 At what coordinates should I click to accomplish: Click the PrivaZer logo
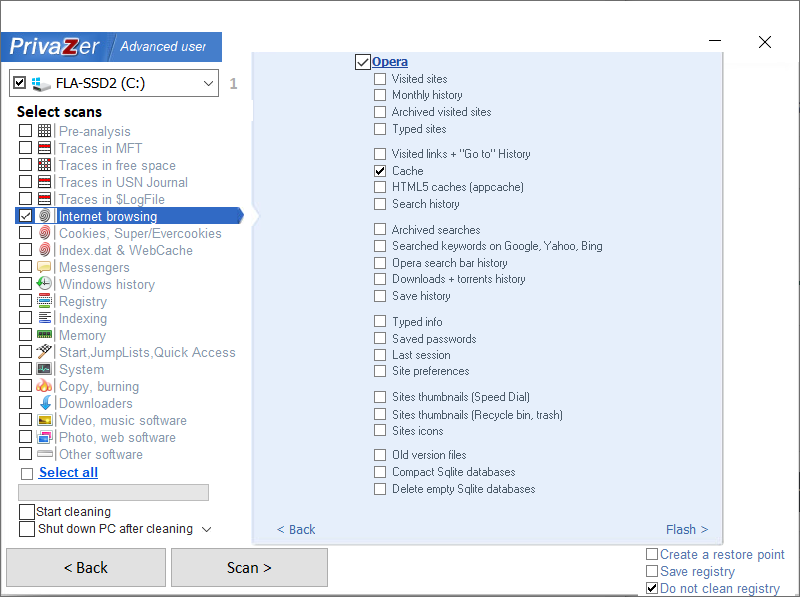tap(55, 46)
